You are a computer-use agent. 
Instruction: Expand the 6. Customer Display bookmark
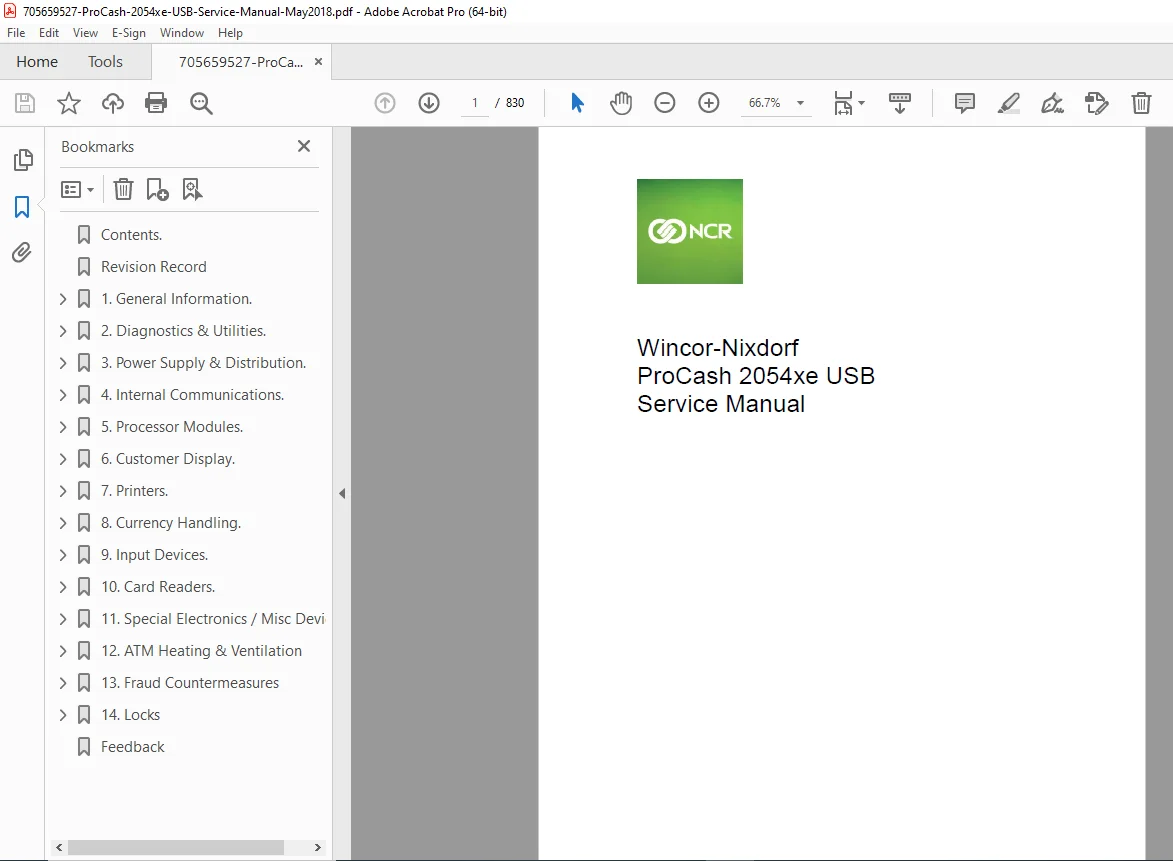pyautogui.click(x=63, y=459)
